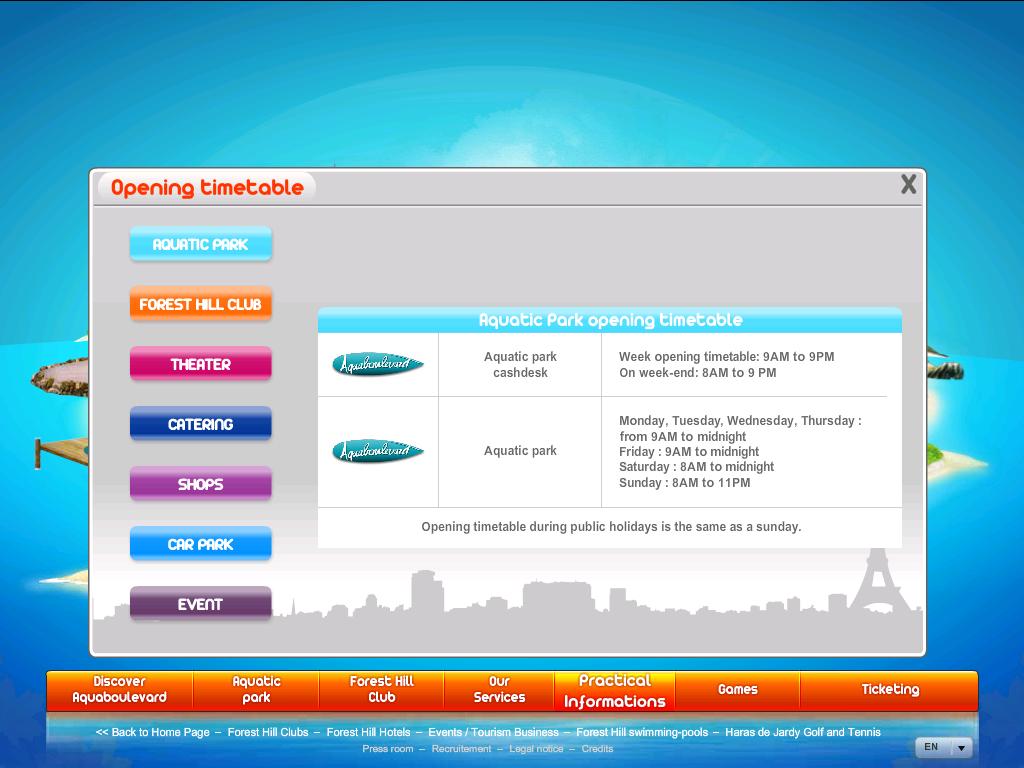Select Practical Informations menu item
Image resolution: width=1024 pixels, height=768 pixels.
tap(614, 690)
